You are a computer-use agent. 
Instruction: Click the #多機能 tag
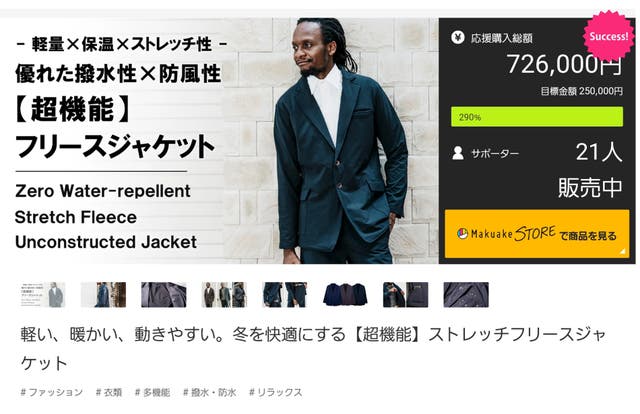click(x=152, y=392)
